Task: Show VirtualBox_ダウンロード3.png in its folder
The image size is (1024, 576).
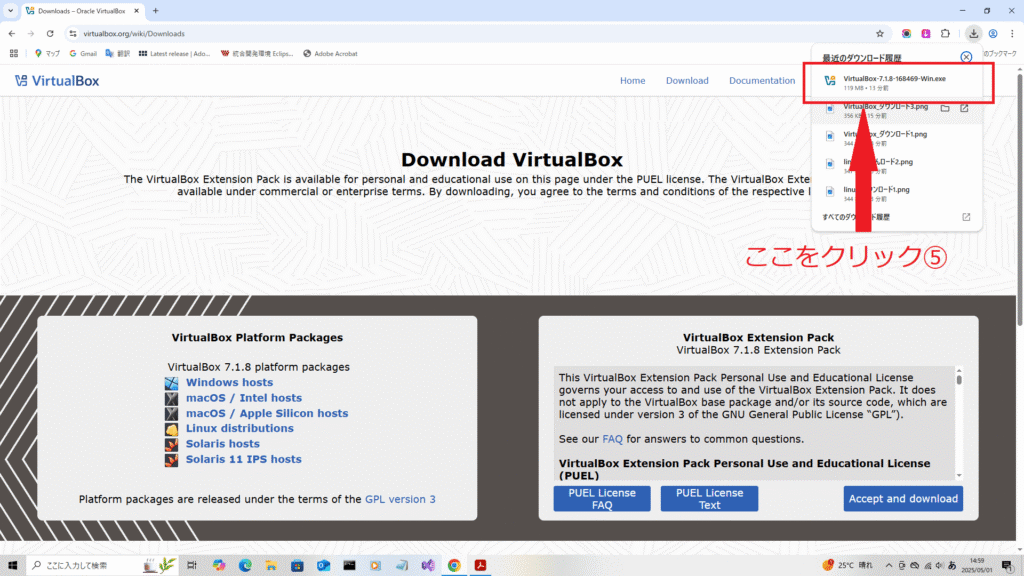Action: [945, 108]
